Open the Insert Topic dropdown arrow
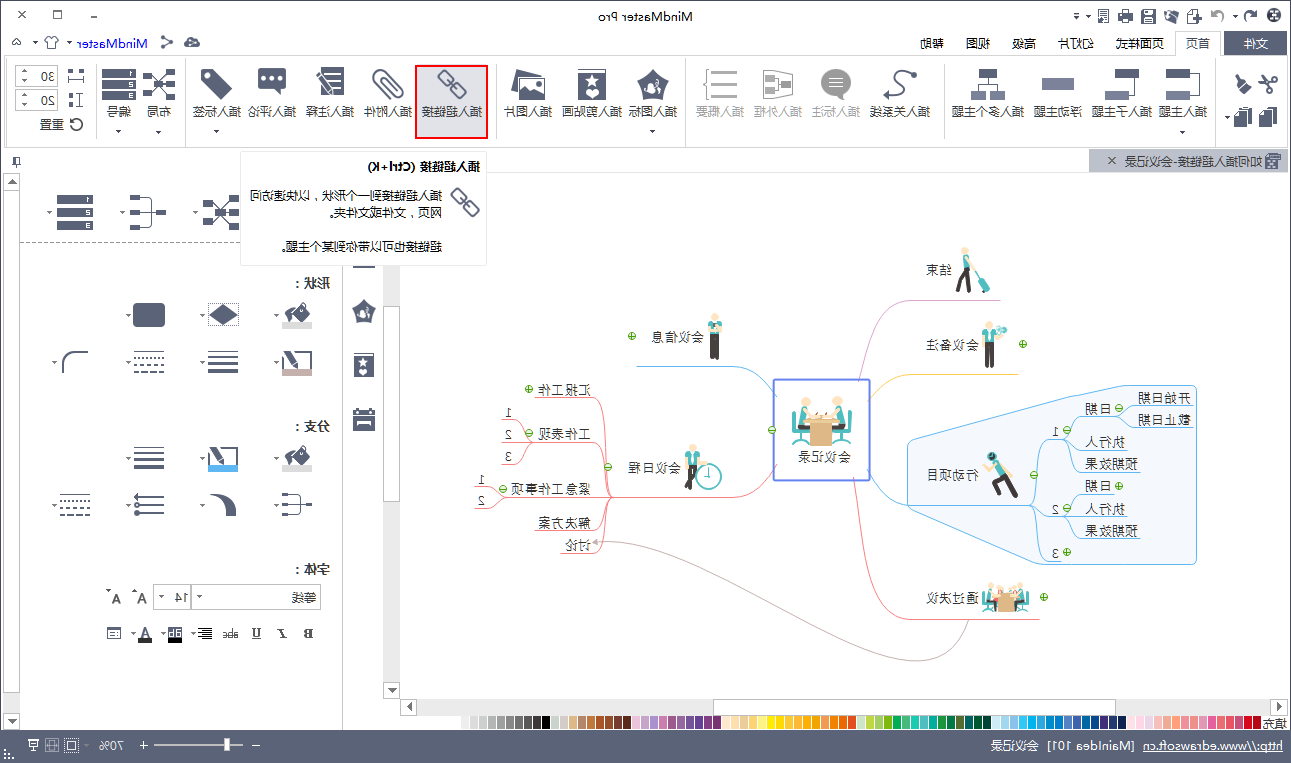The image size is (1291, 763). [x=1183, y=131]
